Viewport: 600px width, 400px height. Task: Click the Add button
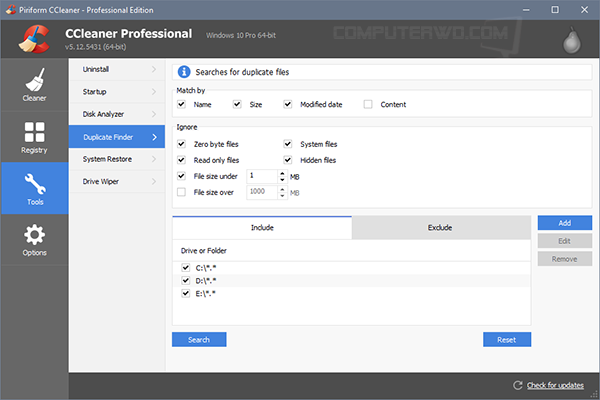click(x=564, y=223)
